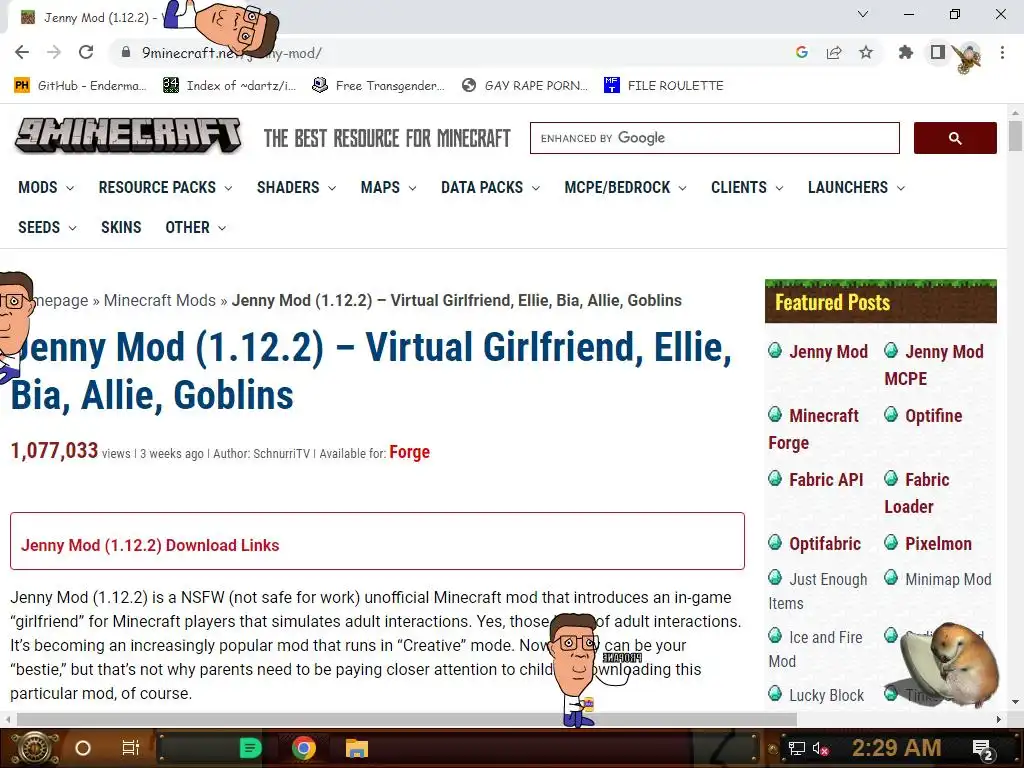Click the horizontal page scrollbar
This screenshot has height=768, width=1024.
[x=406, y=719]
